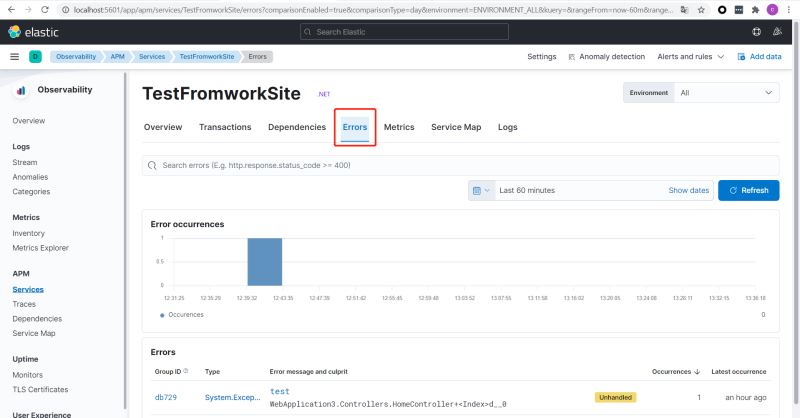This screenshot has width=800, height=418.
Task: Open the Environment dropdown
Action: tap(727, 93)
